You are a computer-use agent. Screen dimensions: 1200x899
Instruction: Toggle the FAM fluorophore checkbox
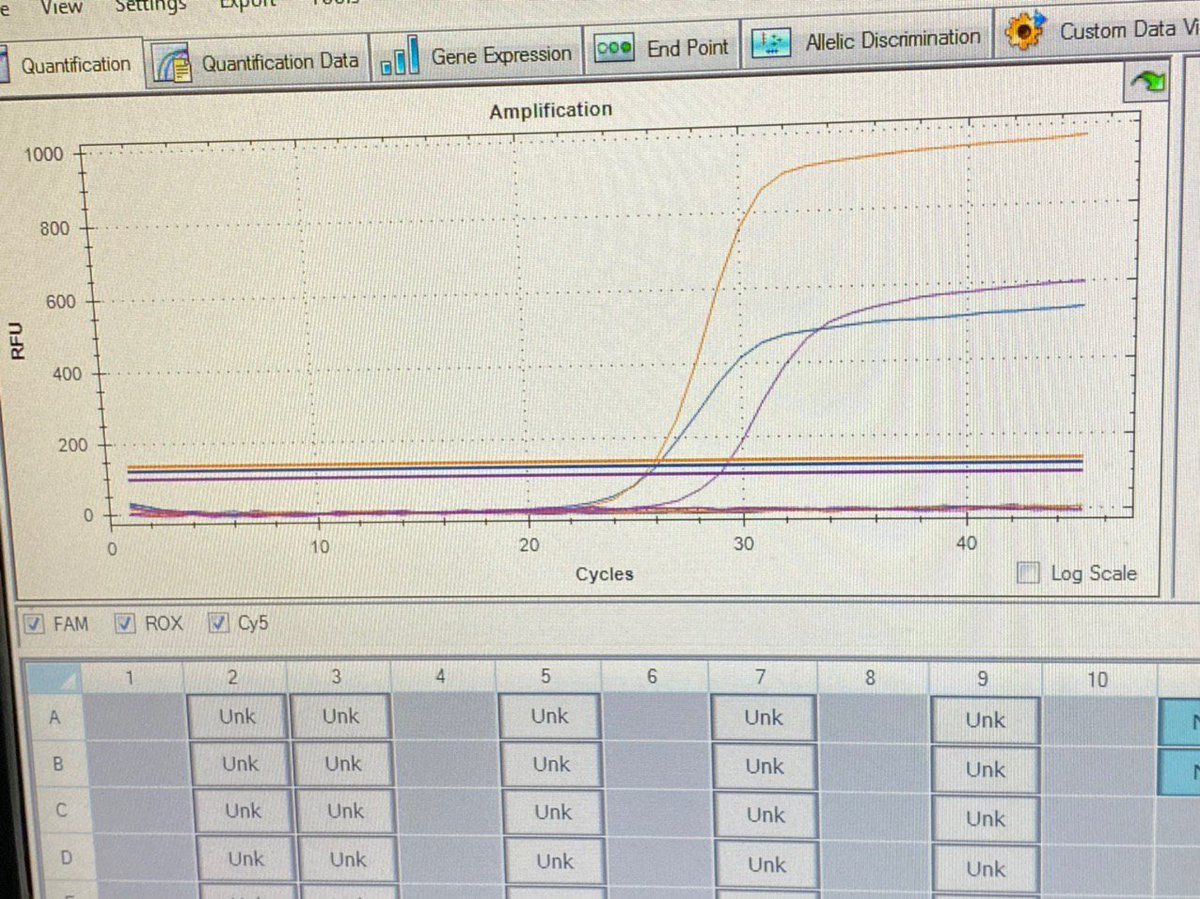pos(34,625)
